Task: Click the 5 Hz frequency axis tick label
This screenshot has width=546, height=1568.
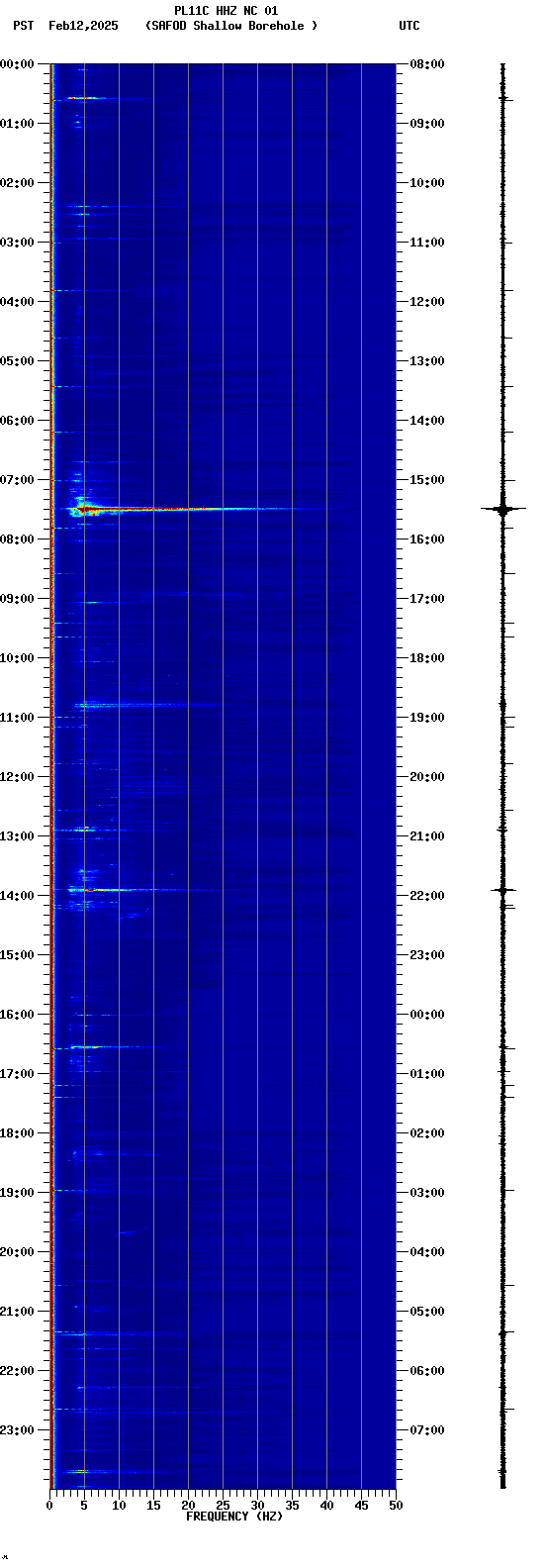Action: [84, 1506]
